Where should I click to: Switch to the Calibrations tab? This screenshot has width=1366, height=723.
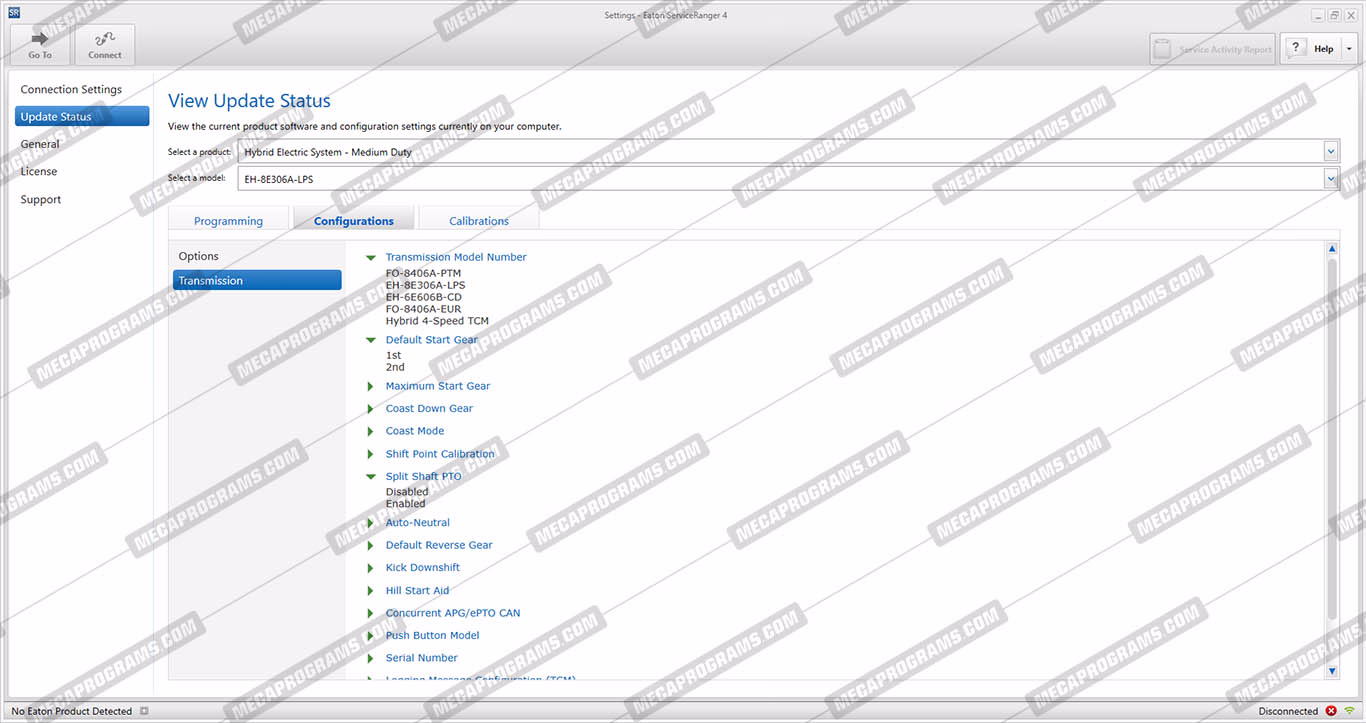(479, 221)
